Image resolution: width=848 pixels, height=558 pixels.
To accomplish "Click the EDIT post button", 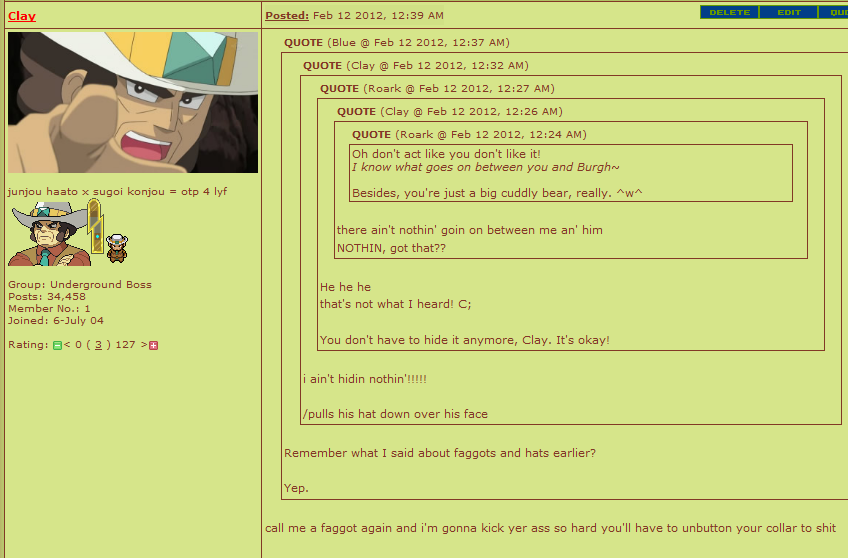I will tap(789, 12).
